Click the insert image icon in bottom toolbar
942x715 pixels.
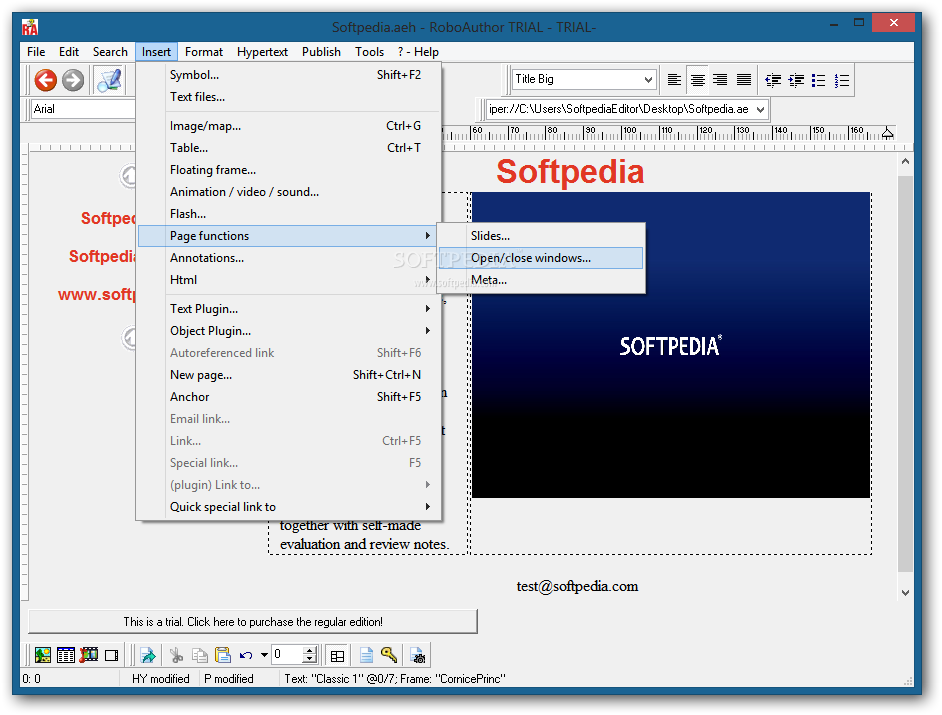[x=43, y=655]
